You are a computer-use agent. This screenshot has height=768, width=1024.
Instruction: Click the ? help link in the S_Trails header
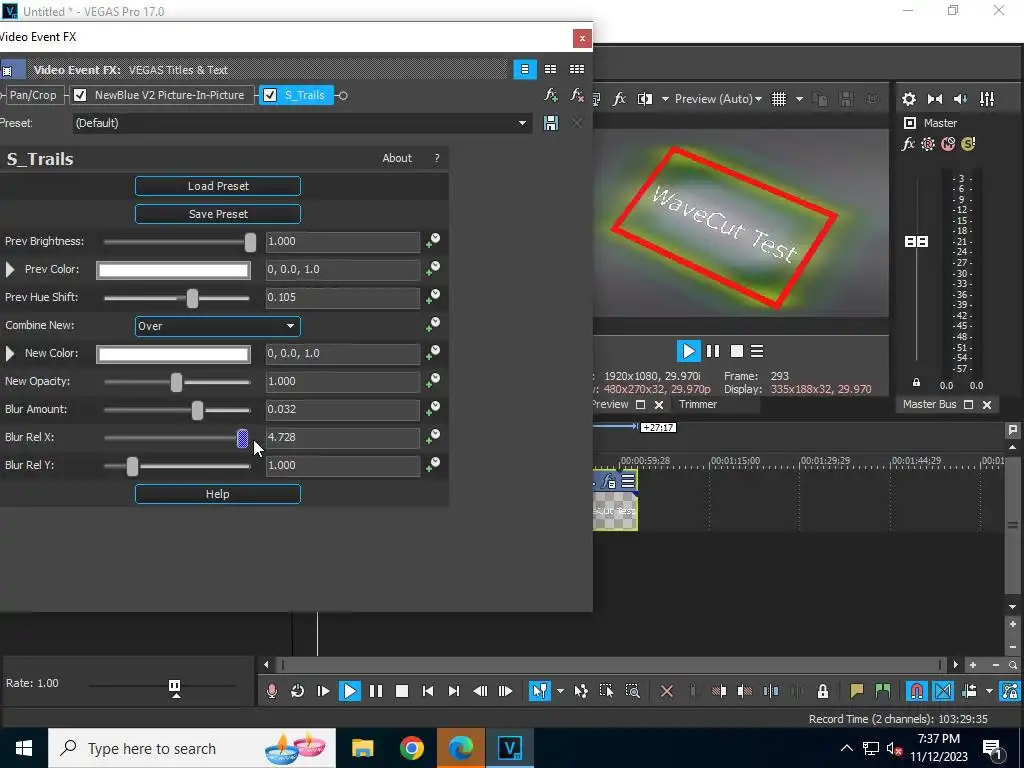tap(437, 158)
